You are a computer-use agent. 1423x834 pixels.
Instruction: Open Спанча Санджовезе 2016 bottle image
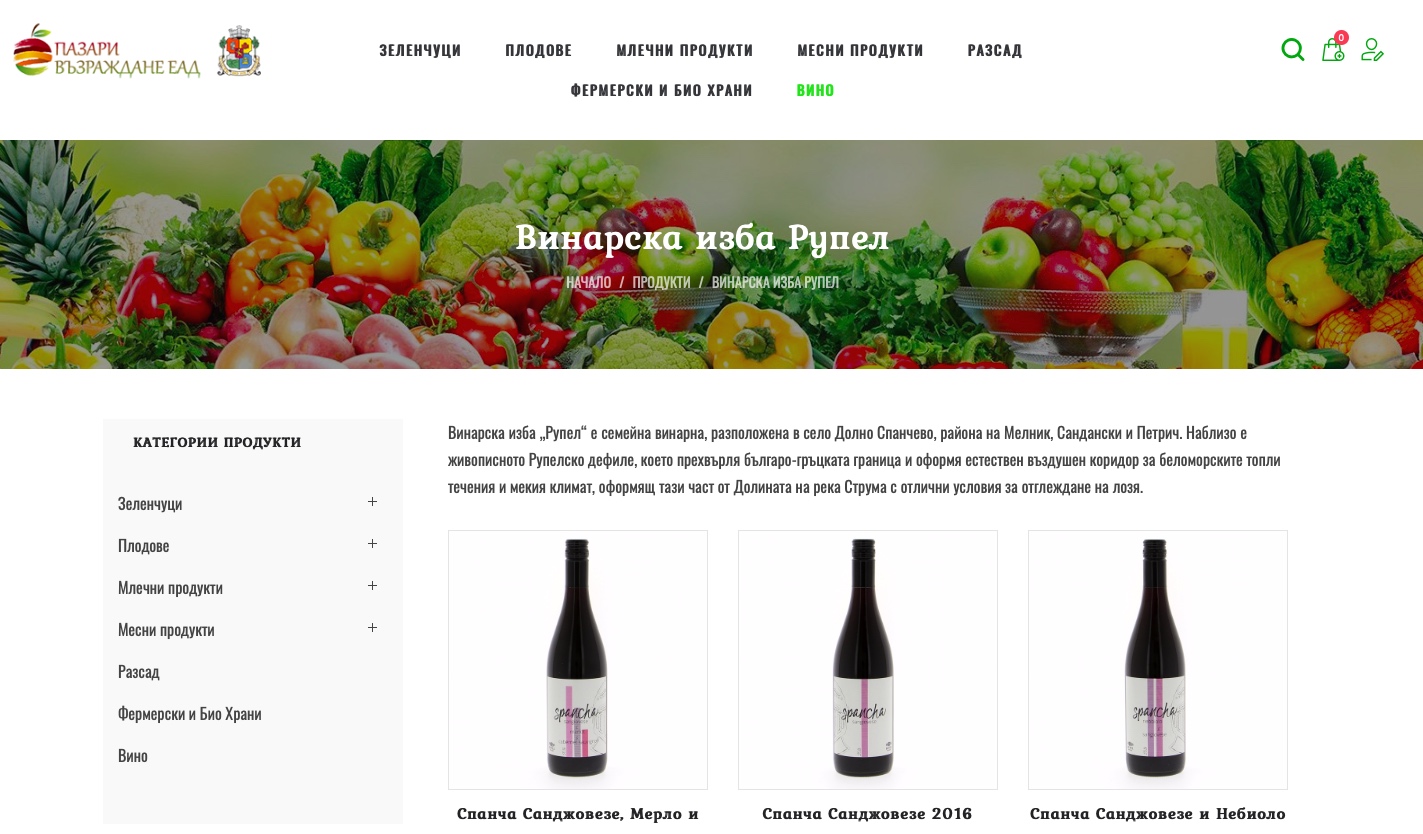pos(868,660)
